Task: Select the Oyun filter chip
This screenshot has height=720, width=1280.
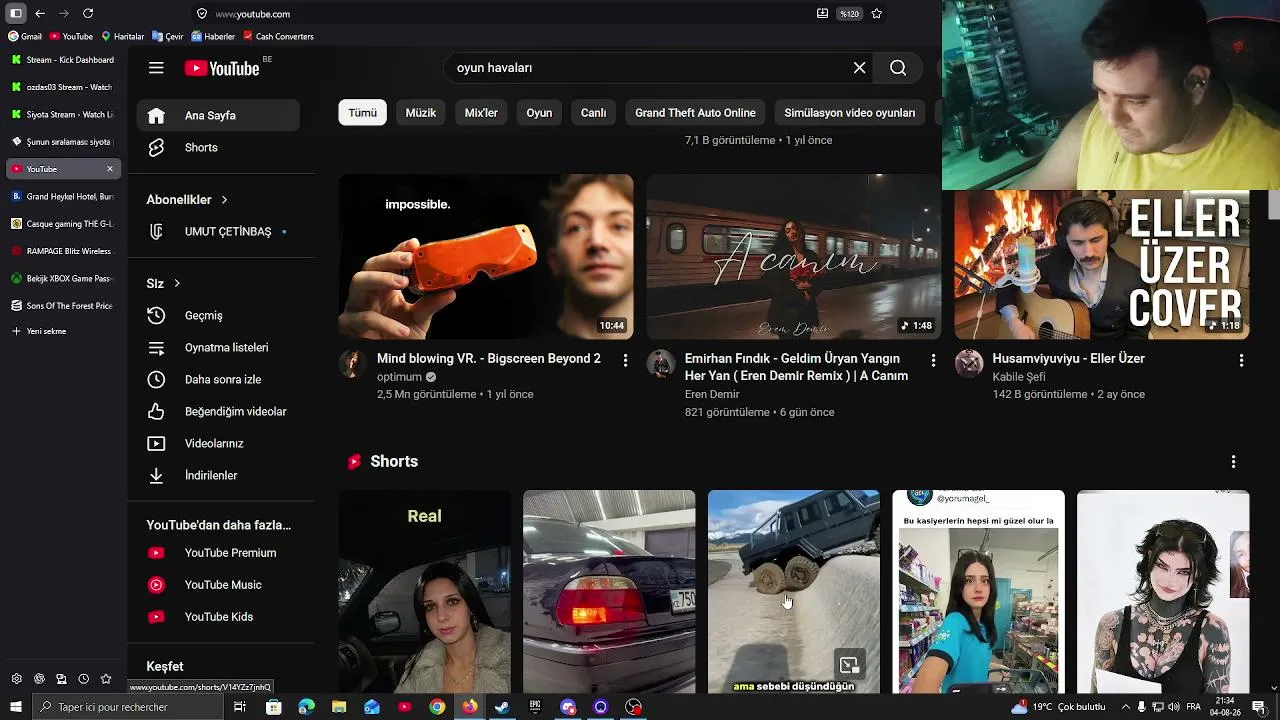Action: (539, 113)
